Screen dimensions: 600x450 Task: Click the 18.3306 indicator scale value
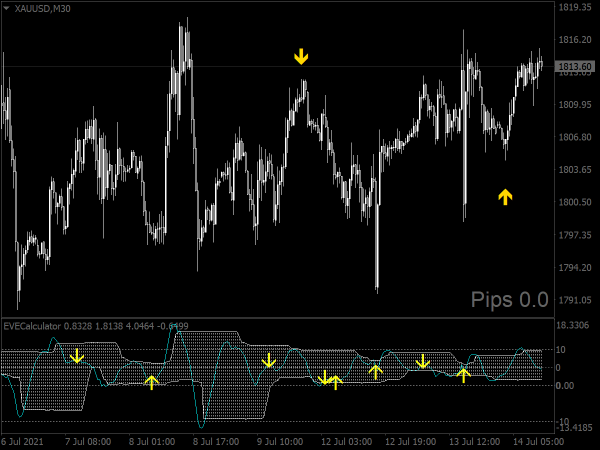pos(572,326)
